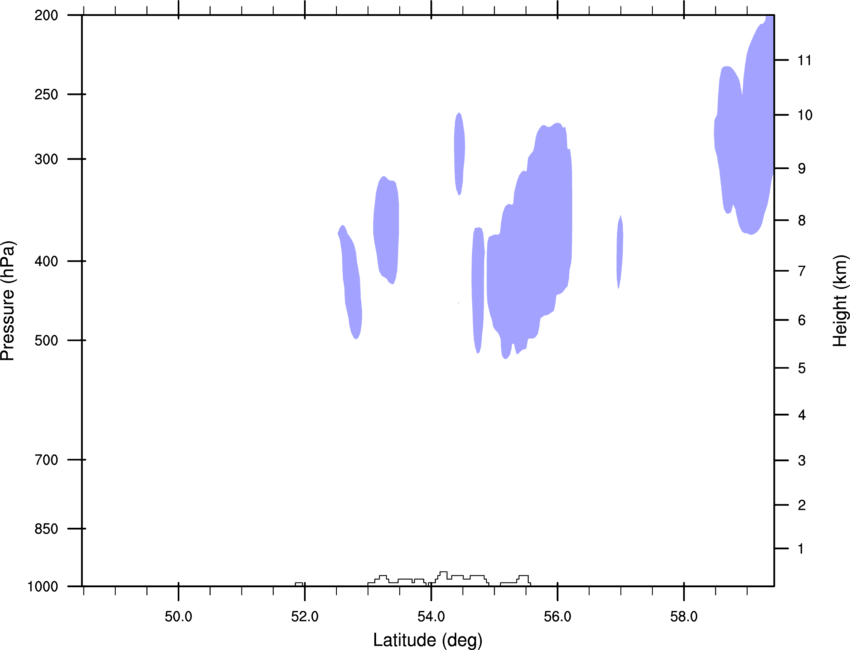Screen dimensions: 850x650
Task: Select the 300 pressure tick label
Action: click(46, 159)
